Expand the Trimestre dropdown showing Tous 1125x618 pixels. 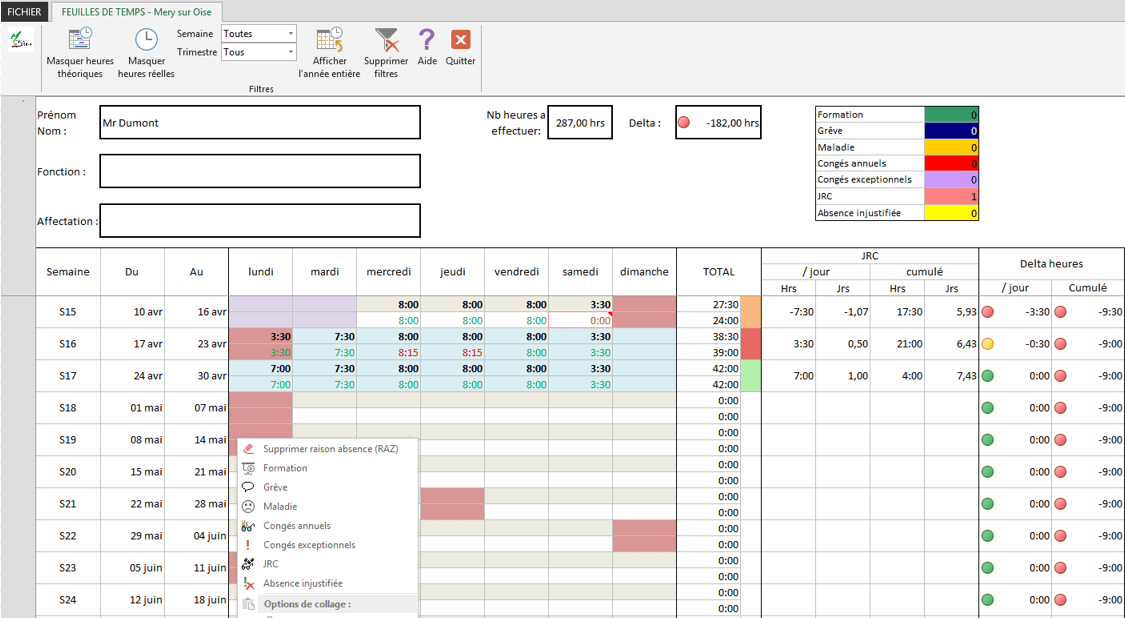258,52
